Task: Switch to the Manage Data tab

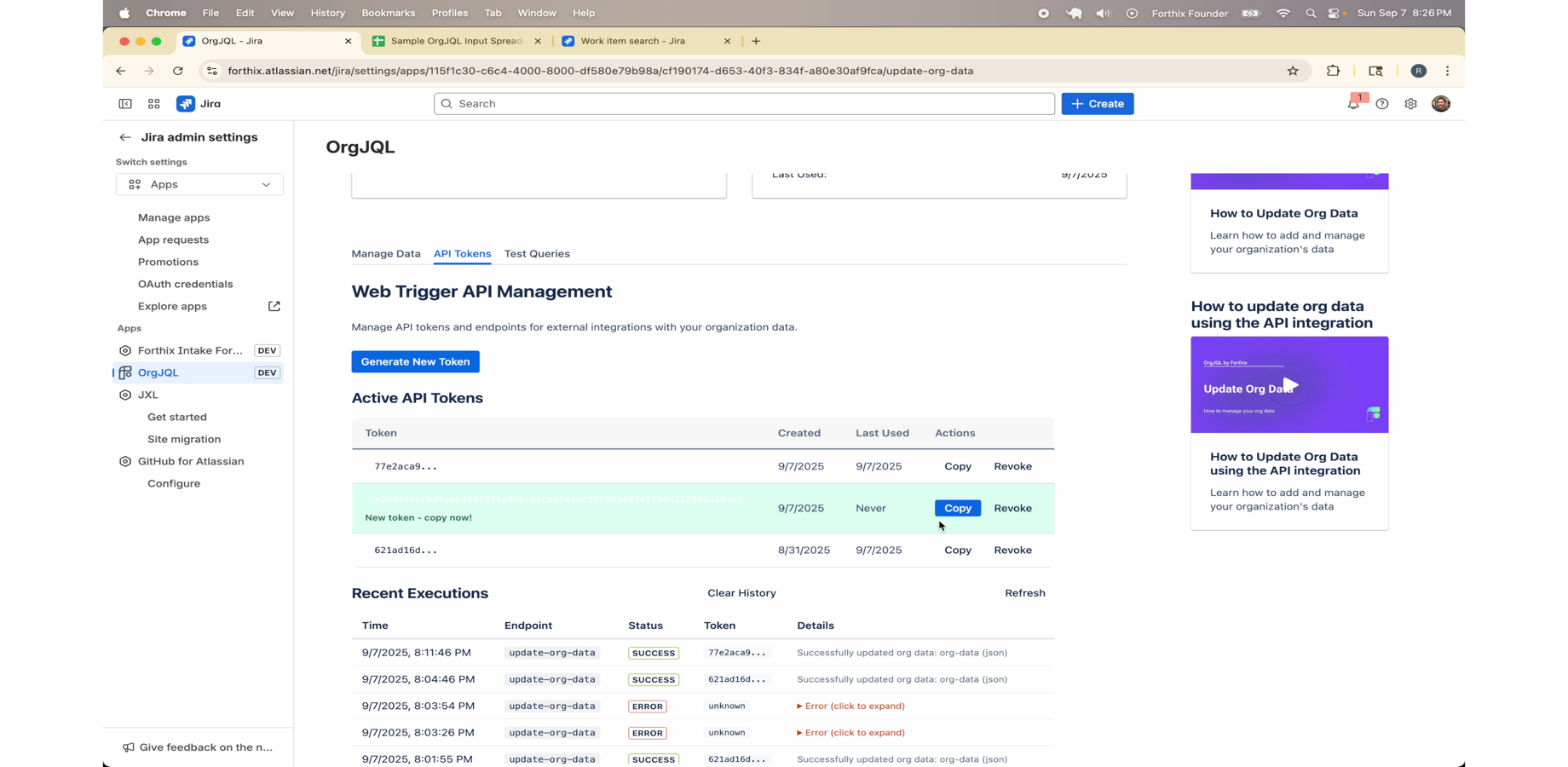Action: click(386, 254)
